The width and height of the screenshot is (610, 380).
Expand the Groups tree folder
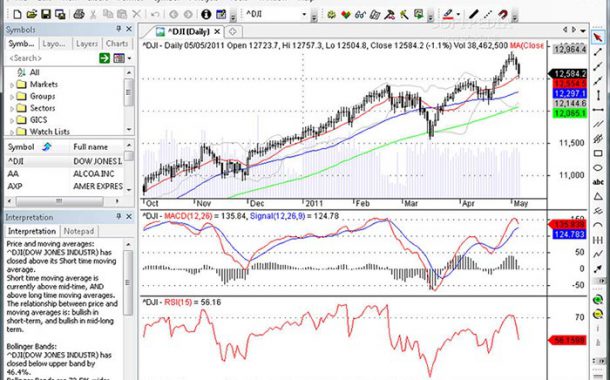(12, 97)
